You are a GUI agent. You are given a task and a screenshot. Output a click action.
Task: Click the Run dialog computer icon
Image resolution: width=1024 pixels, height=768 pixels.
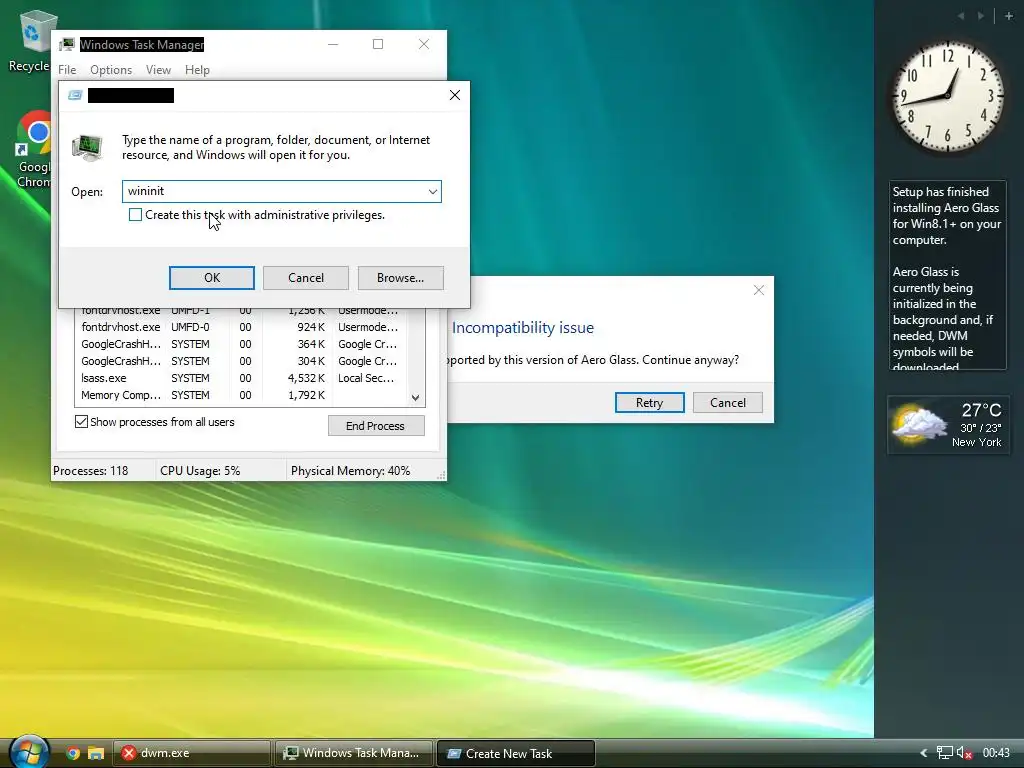[x=88, y=148]
